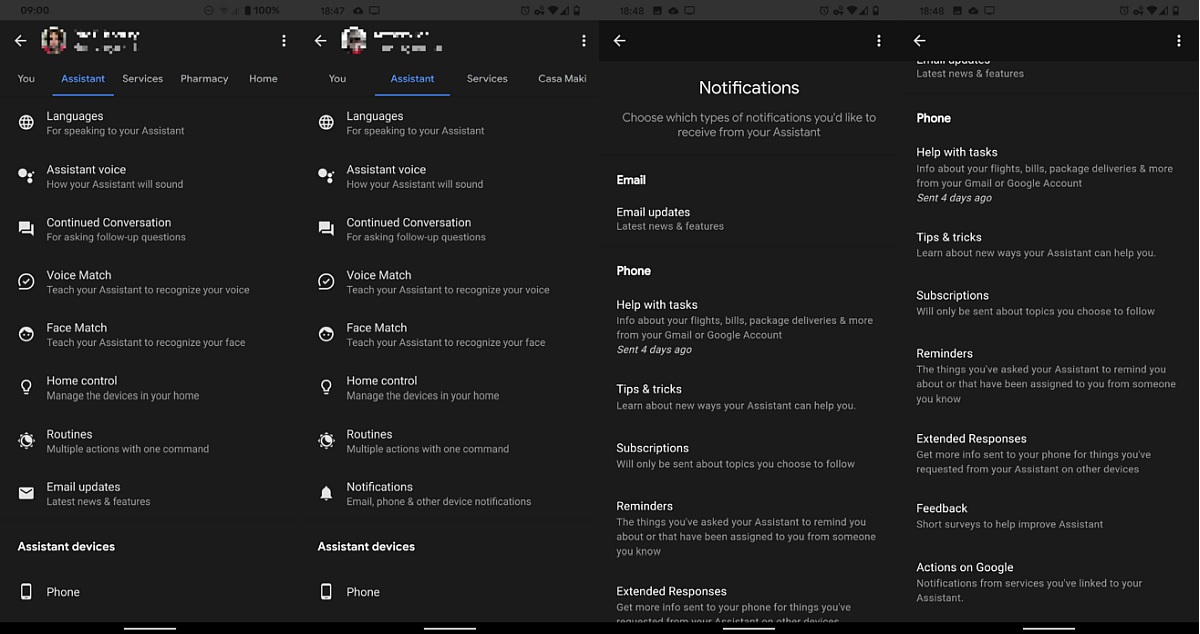
Task: Tap Assistant voice icon on Casa Maki screen
Action: 326,176
